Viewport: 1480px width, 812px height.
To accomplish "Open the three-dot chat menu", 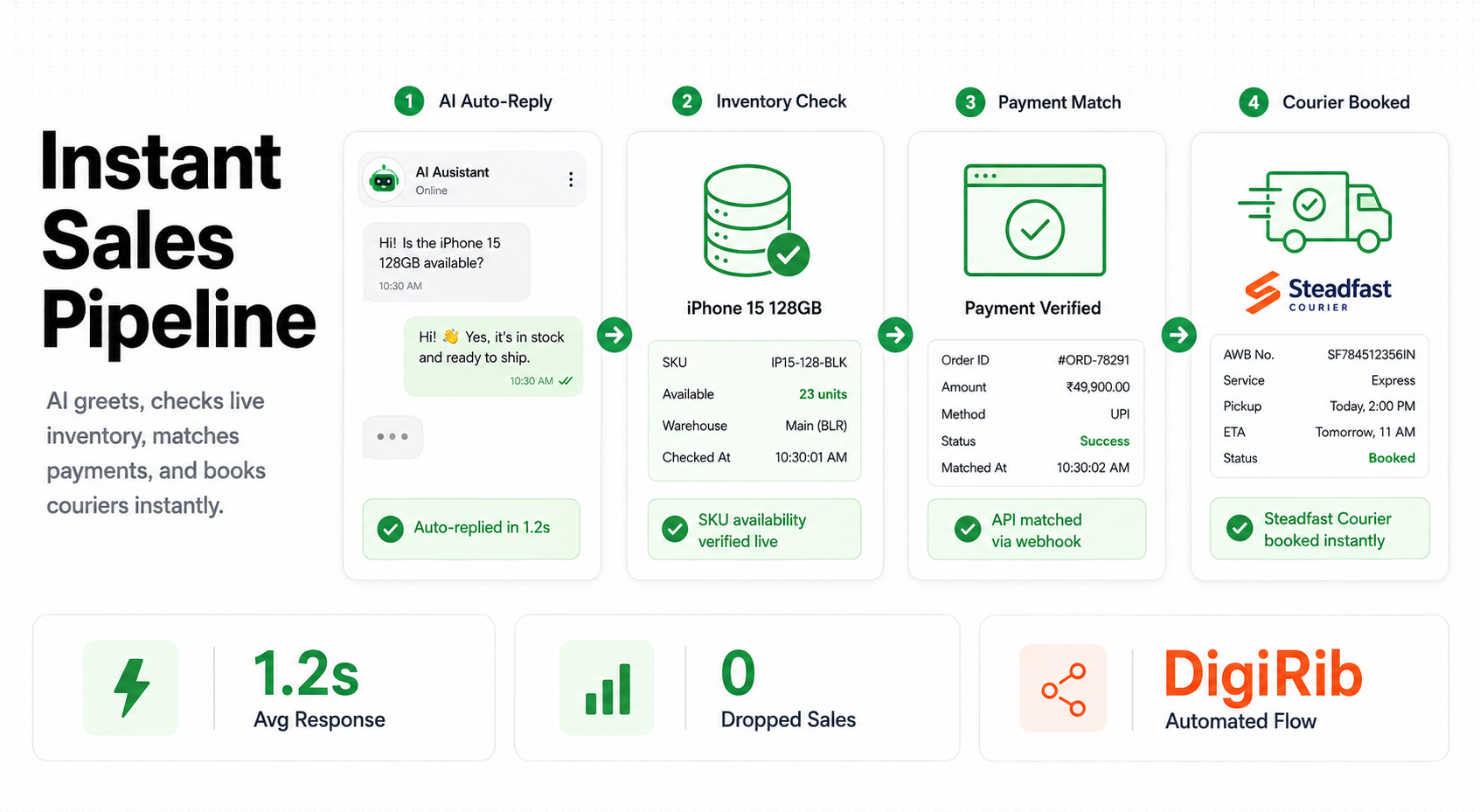I will [571, 179].
